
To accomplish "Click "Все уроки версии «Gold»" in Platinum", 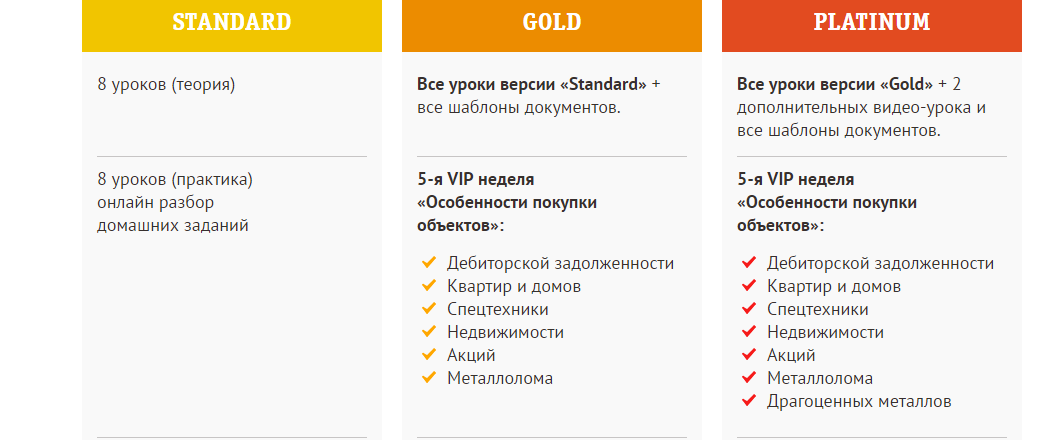I will coord(835,84).
